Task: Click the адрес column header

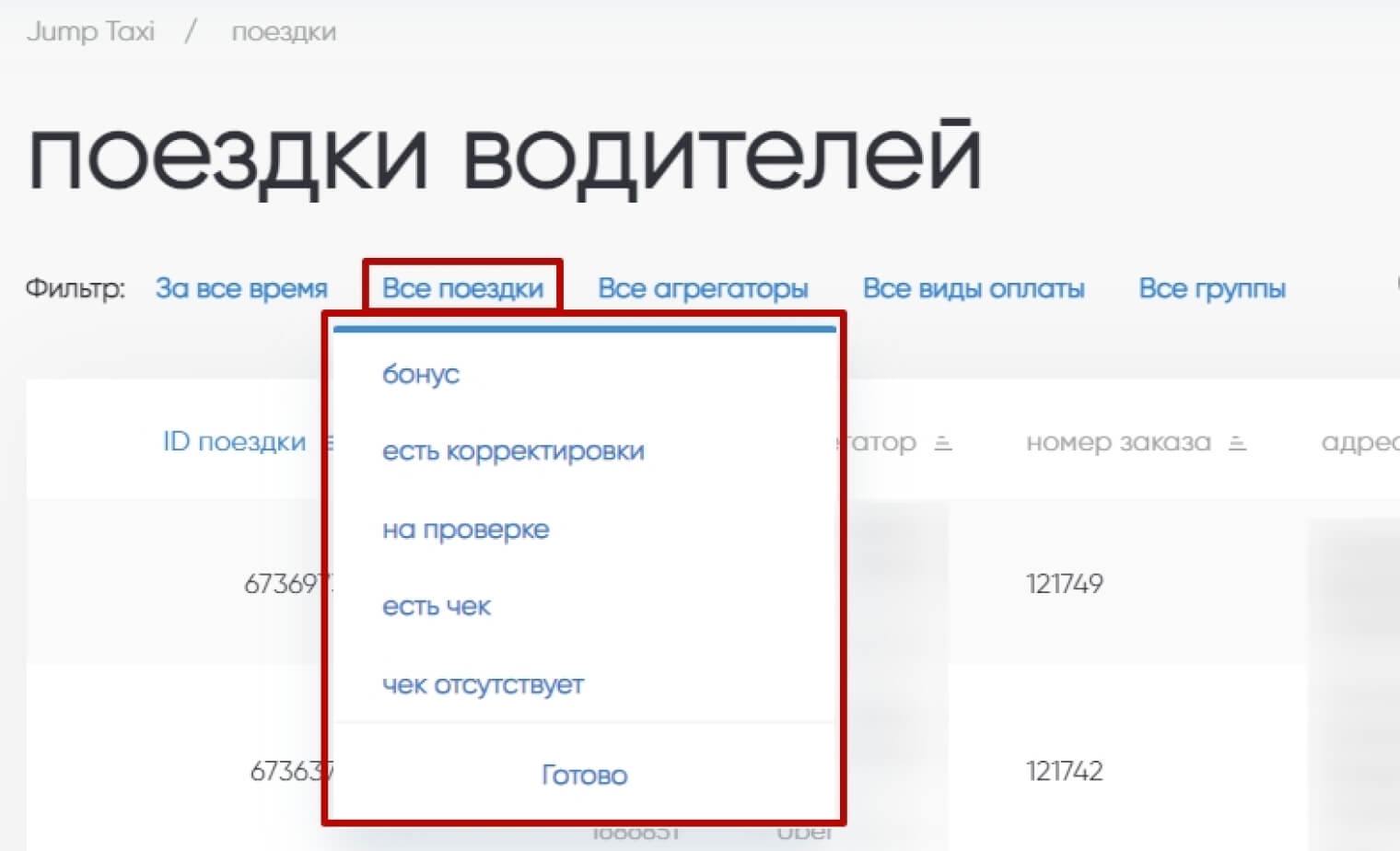Action: [1359, 442]
